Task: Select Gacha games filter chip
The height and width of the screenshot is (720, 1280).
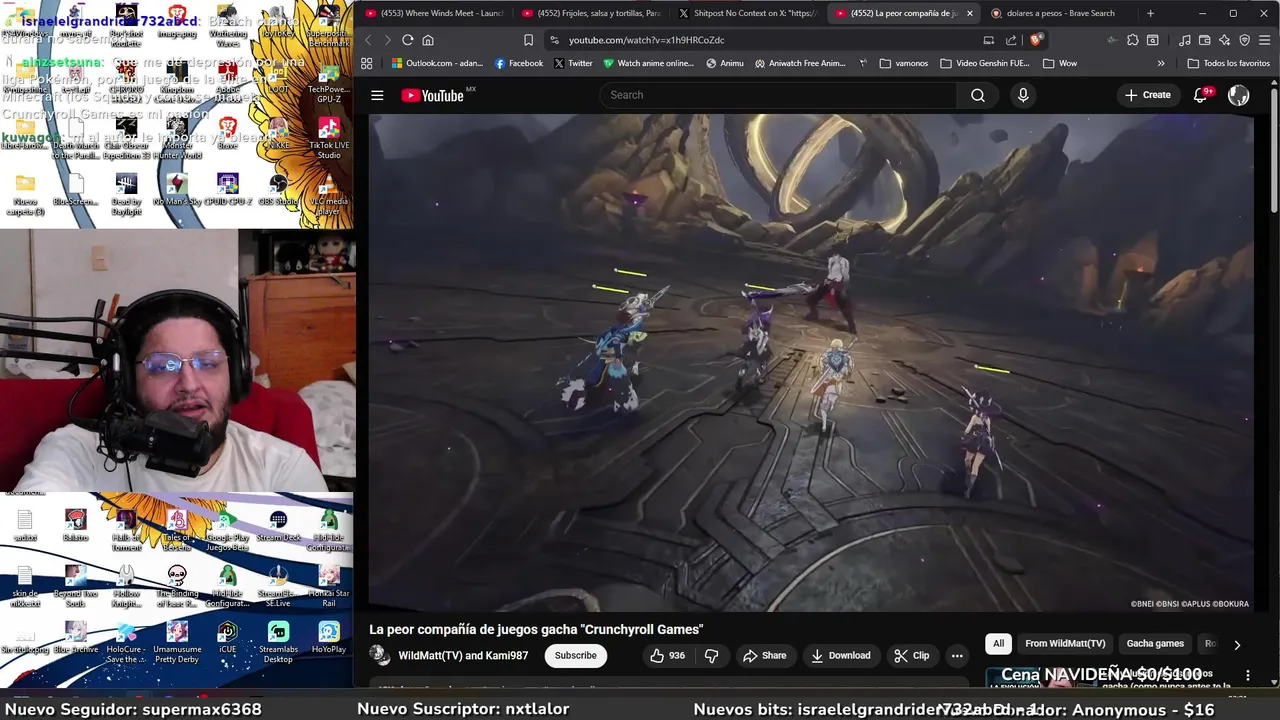Action: 1155,644
